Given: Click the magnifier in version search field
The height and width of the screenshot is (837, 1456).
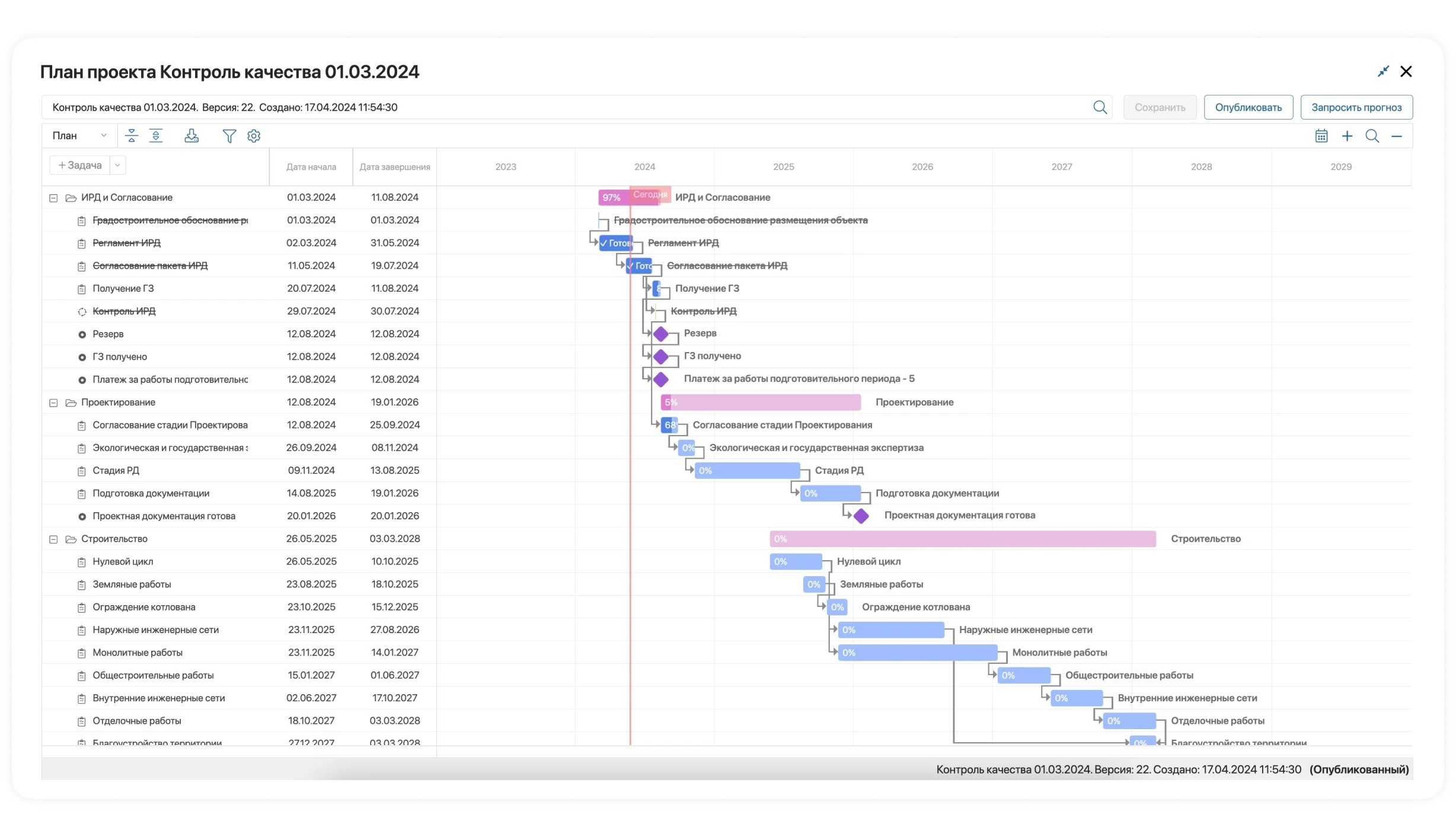Looking at the screenshot, I should (1100, 107).
